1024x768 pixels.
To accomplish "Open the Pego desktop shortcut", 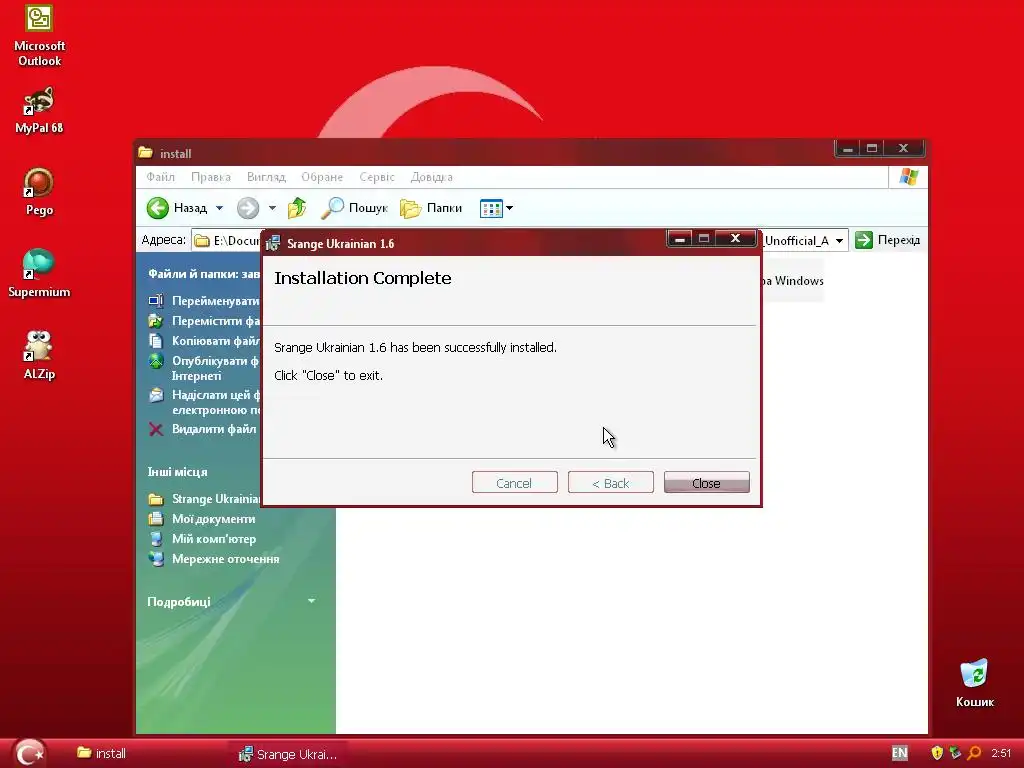I will coord(39,191).
